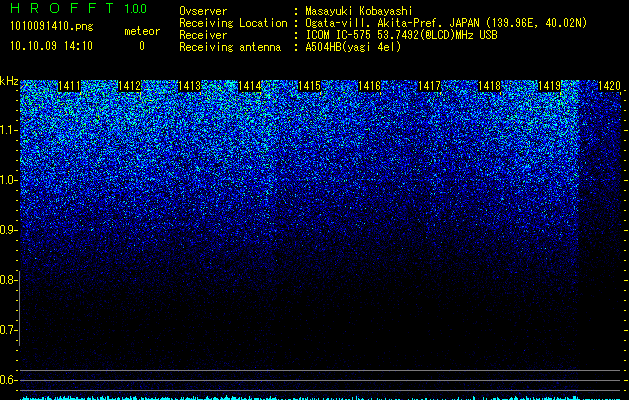Click the 1413 time marker label
This screenshot has height=400, width=629.
coord(189,86)
